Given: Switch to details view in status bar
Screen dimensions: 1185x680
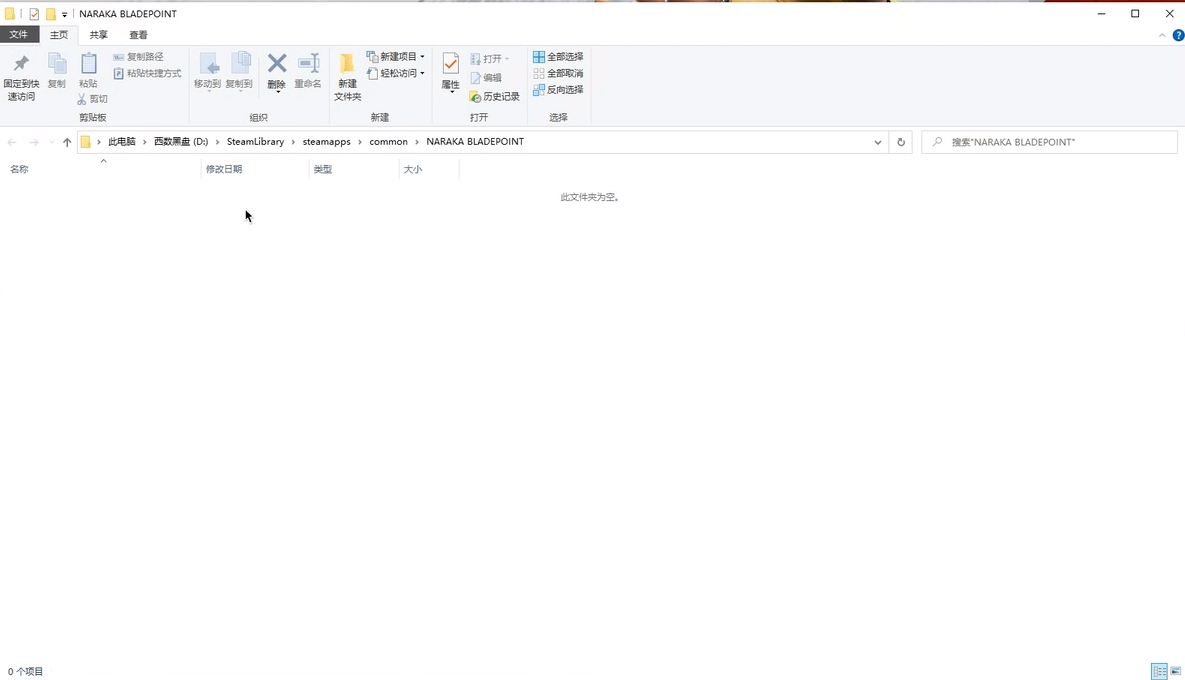Looking at the screenshot, I should coord(1159,671).
